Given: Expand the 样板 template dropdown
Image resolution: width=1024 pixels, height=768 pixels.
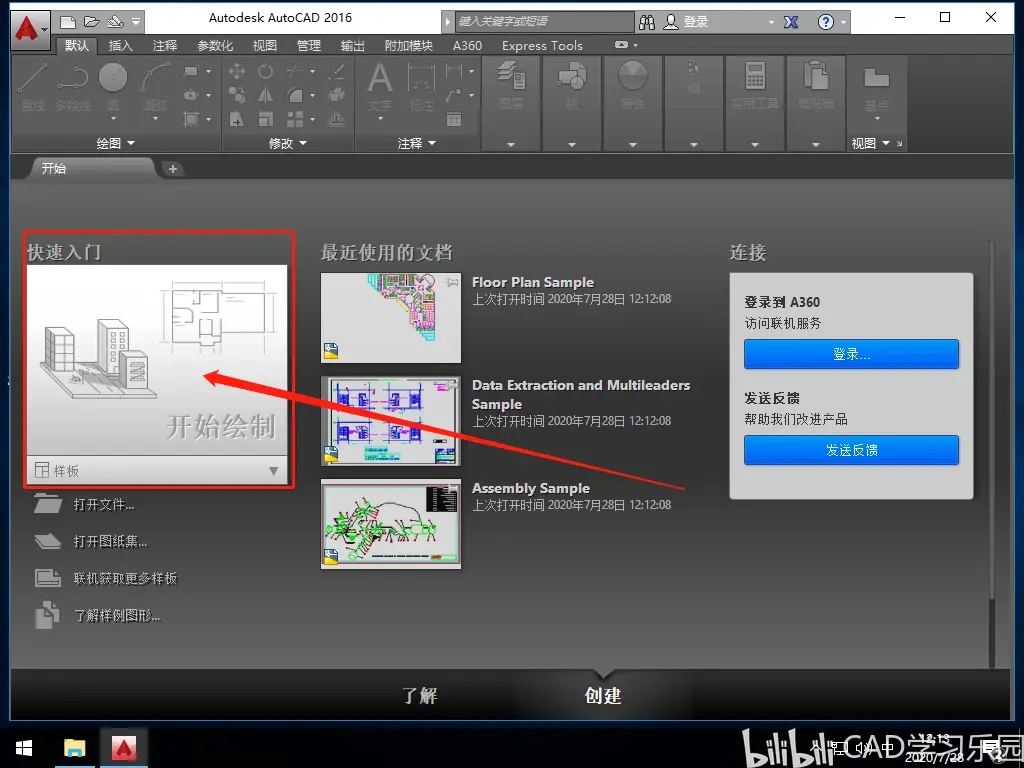Looking at the screenshot, I should (274, 471).
